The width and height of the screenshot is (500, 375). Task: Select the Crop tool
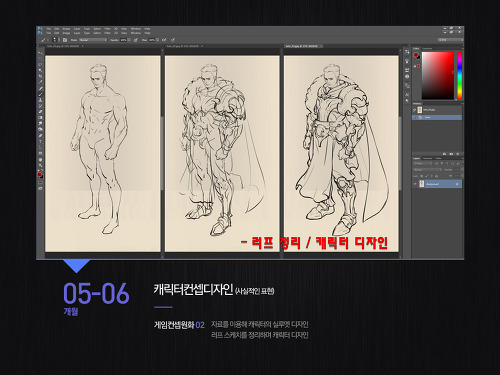tap(41, 76)
